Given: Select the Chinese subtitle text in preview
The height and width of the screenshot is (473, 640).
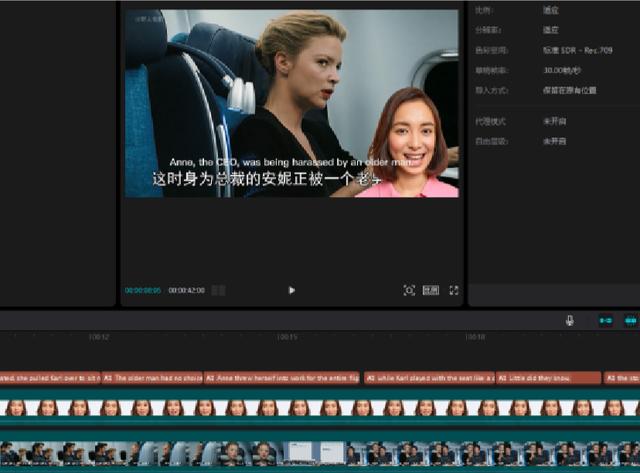Looking at the screenshot, I should 266,180.
